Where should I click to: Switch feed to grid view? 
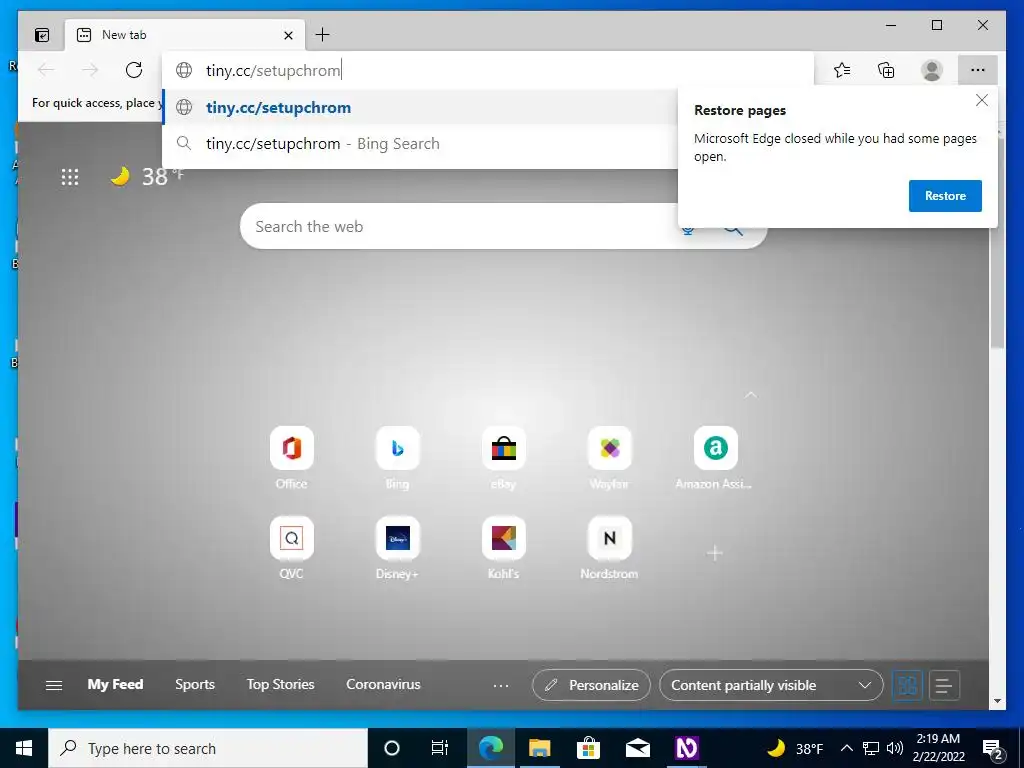[x=907, y=686]
